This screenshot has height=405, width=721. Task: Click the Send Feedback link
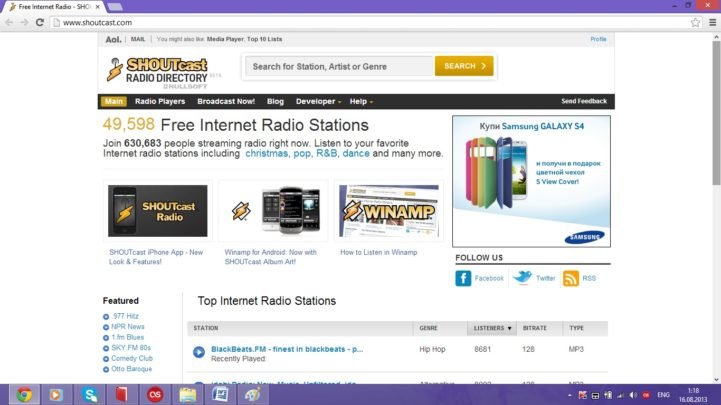pos(584,101)
